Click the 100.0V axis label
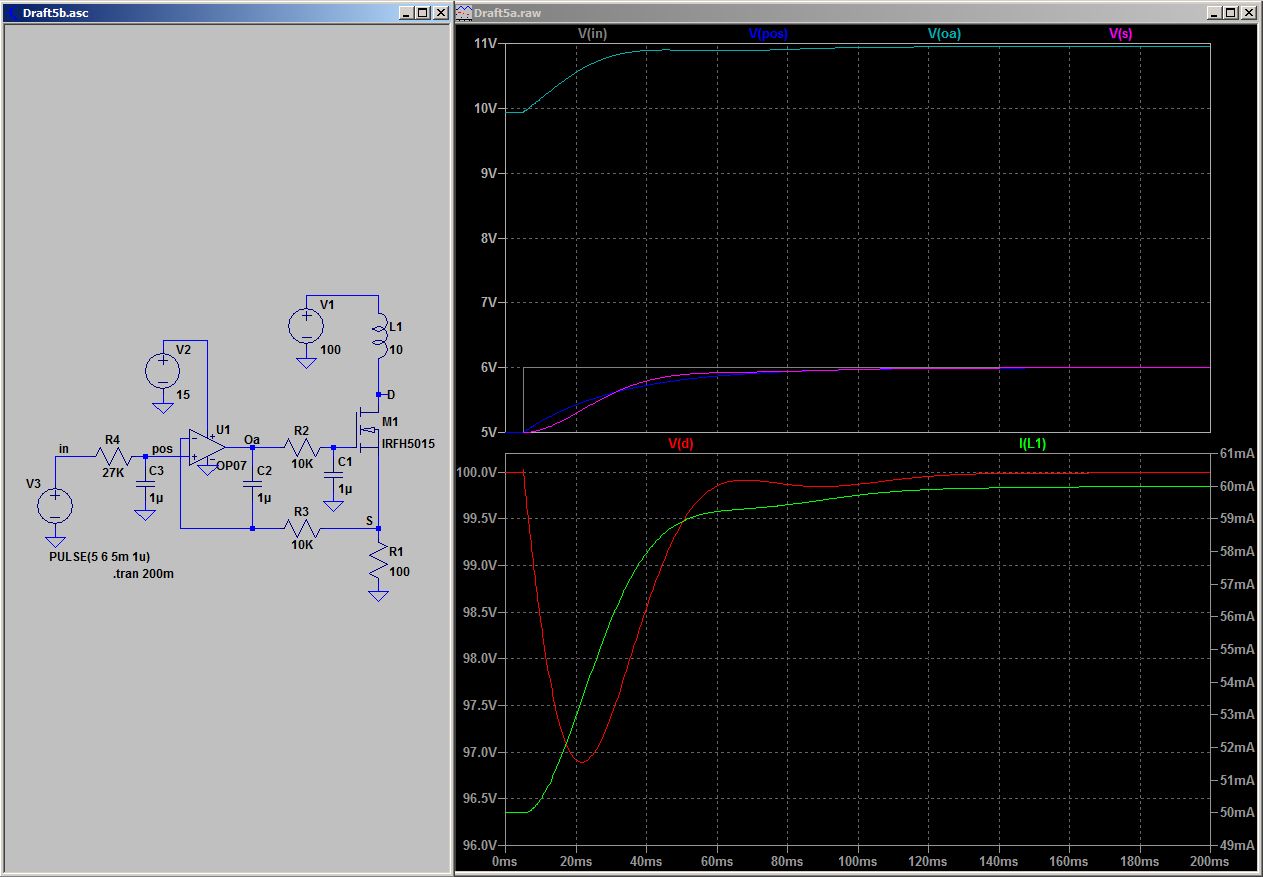1263x877 pixels. tap(478, 472)
